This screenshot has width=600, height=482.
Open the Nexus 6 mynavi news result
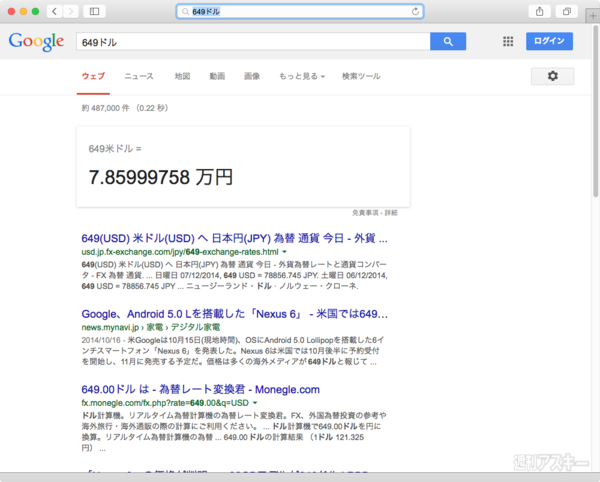tap(235, 314)
